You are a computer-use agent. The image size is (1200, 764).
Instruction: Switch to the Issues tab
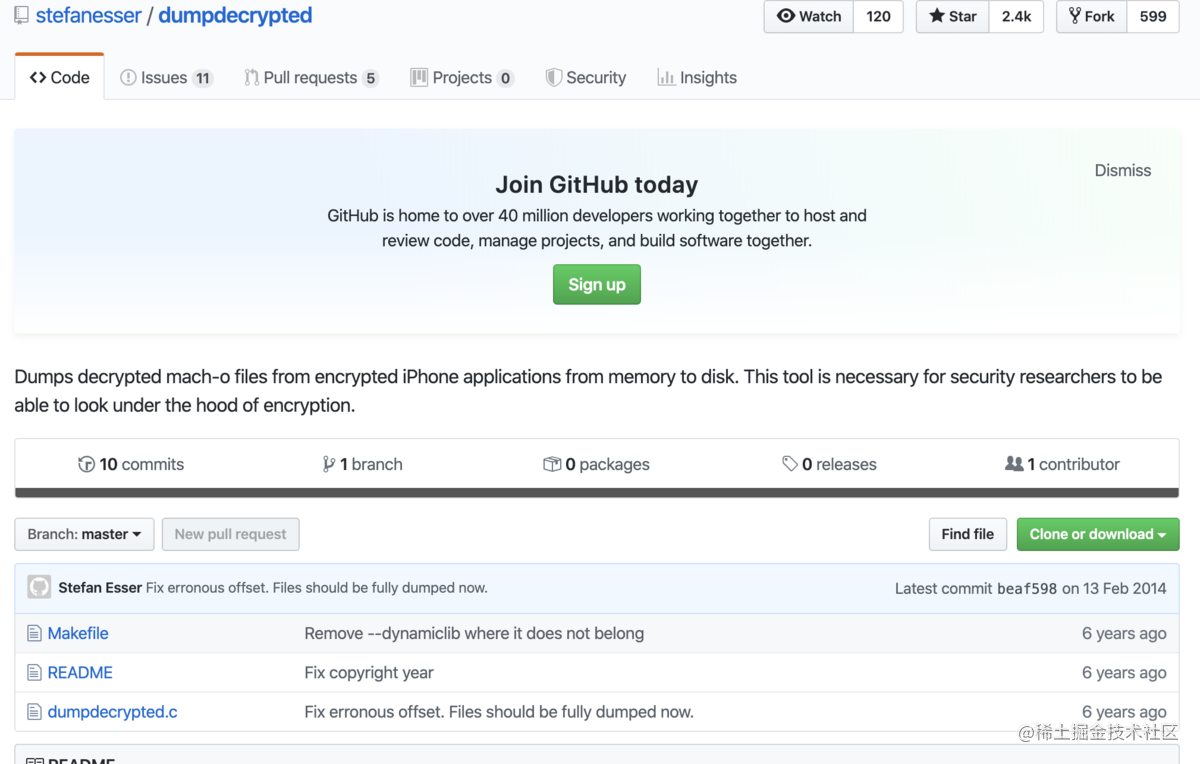pyautogui.click(x=167, y=77)
